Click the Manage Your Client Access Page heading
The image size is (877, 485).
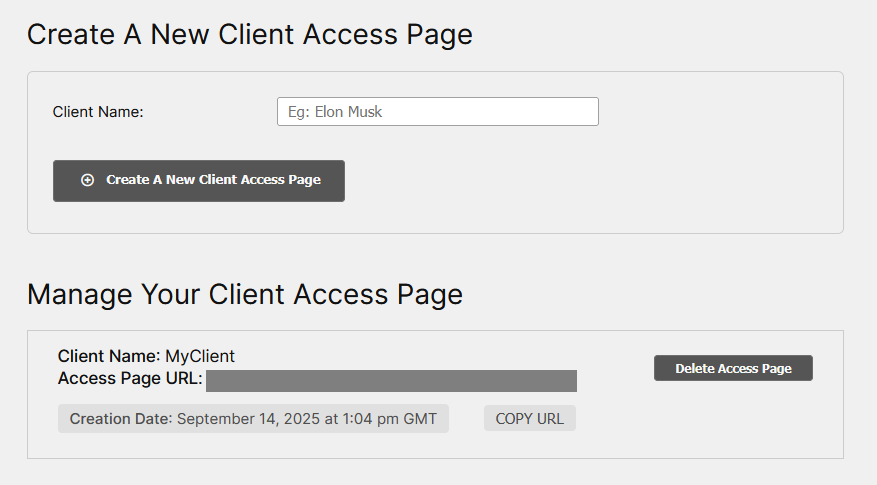[244, 294]
